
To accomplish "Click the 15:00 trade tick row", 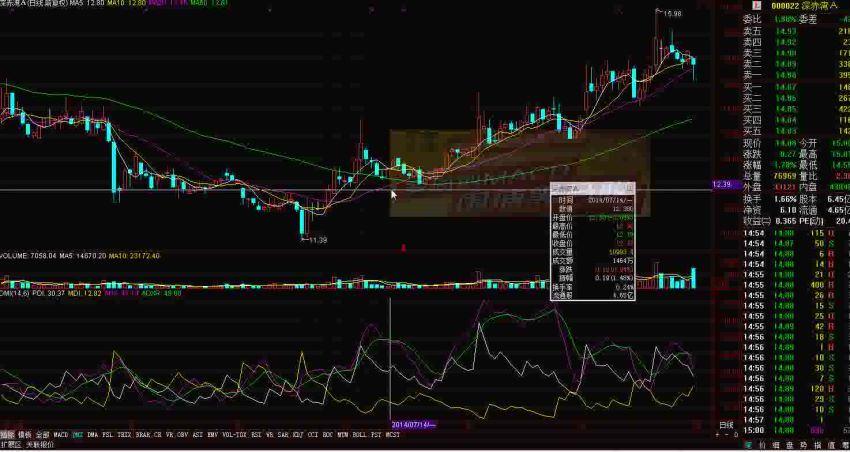I will point(796,430).
